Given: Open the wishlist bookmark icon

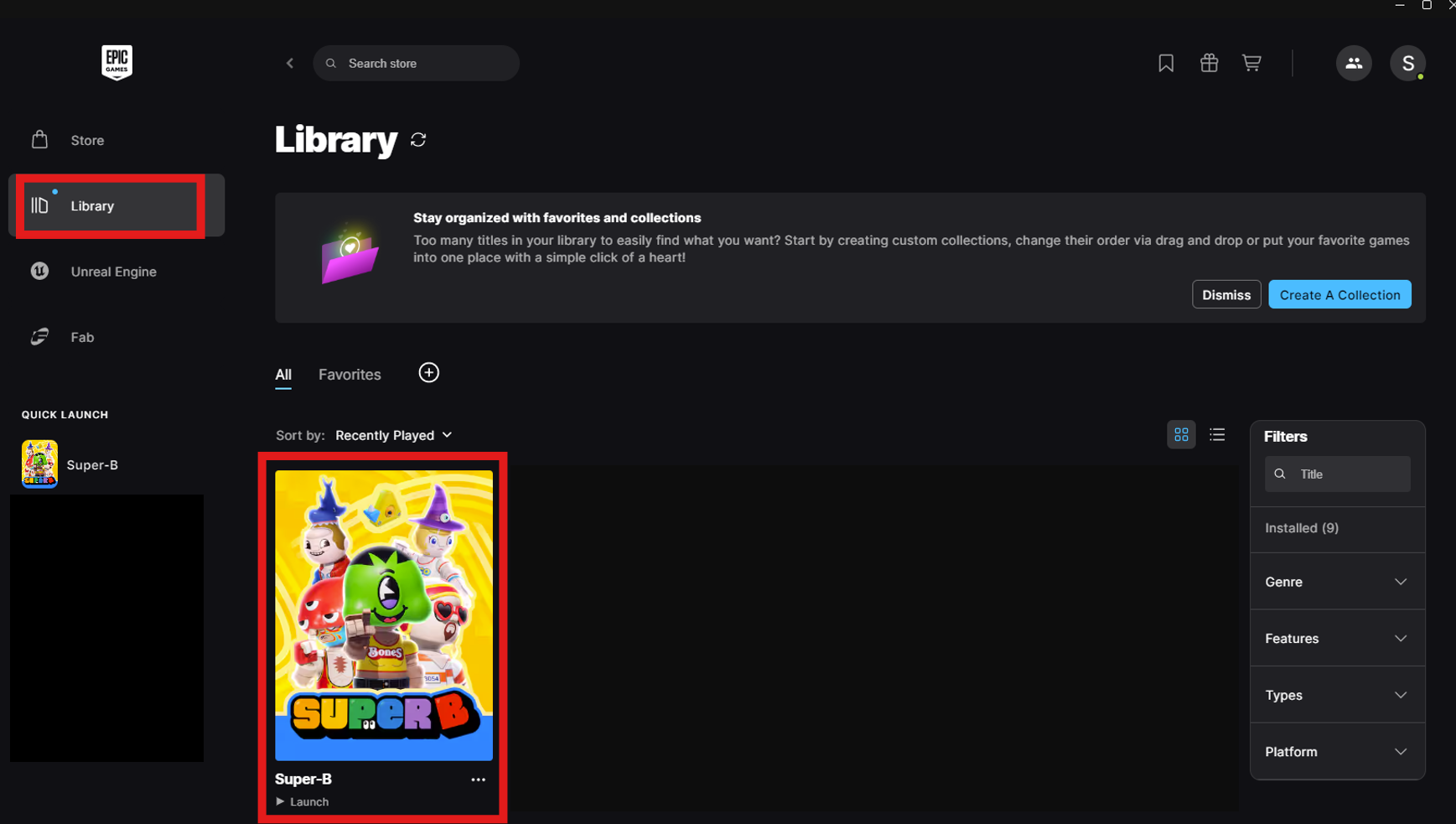Looking at the screenshot, I should point(1165,63).
